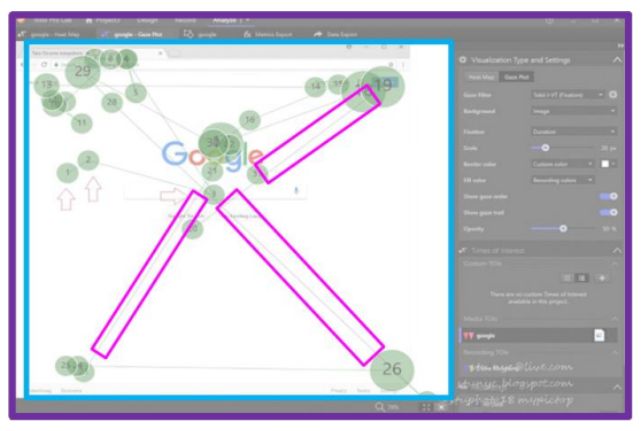
Task: Toggle Show gaze order switch
Action: [x=608, y=196]
